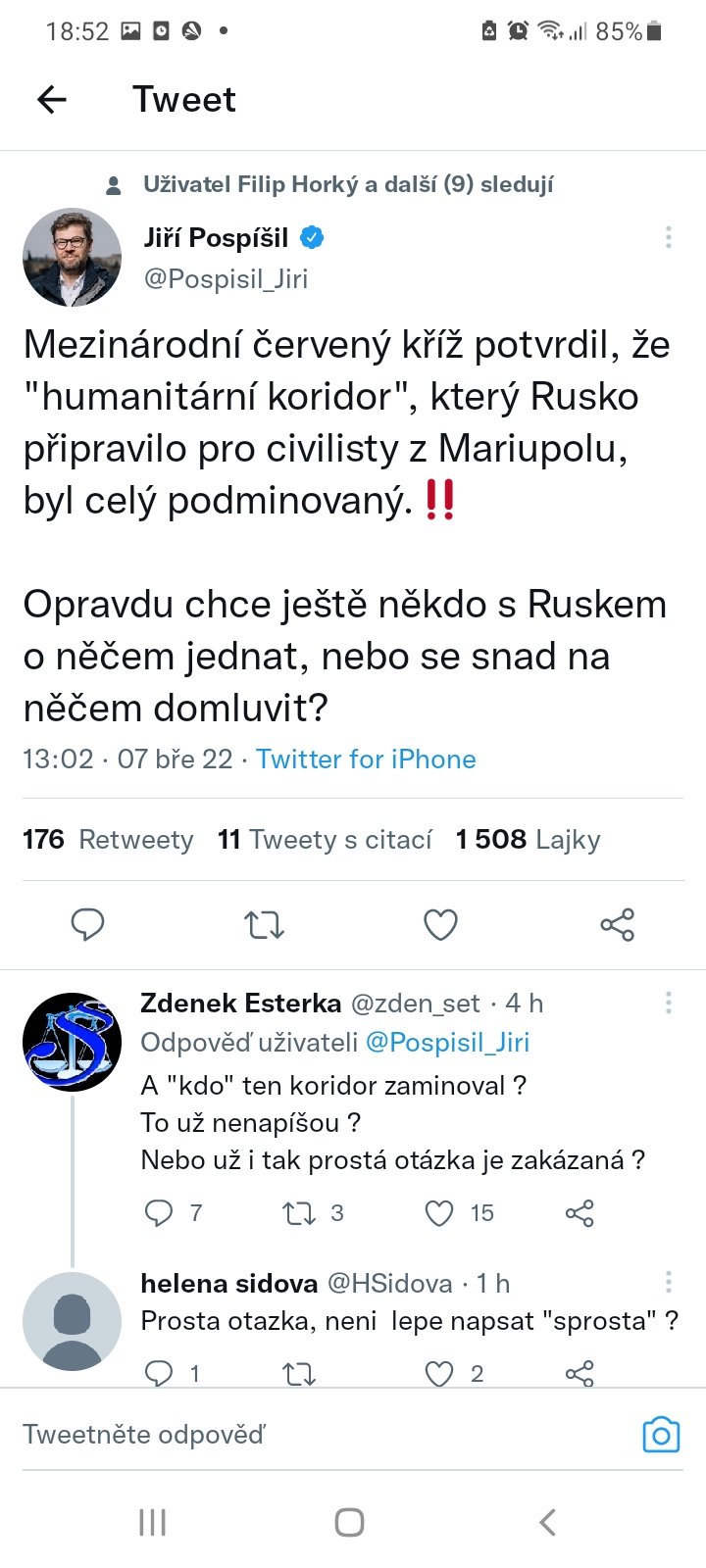
Task: Open the main tweet's three-dot menu
Action: (668, 237)
